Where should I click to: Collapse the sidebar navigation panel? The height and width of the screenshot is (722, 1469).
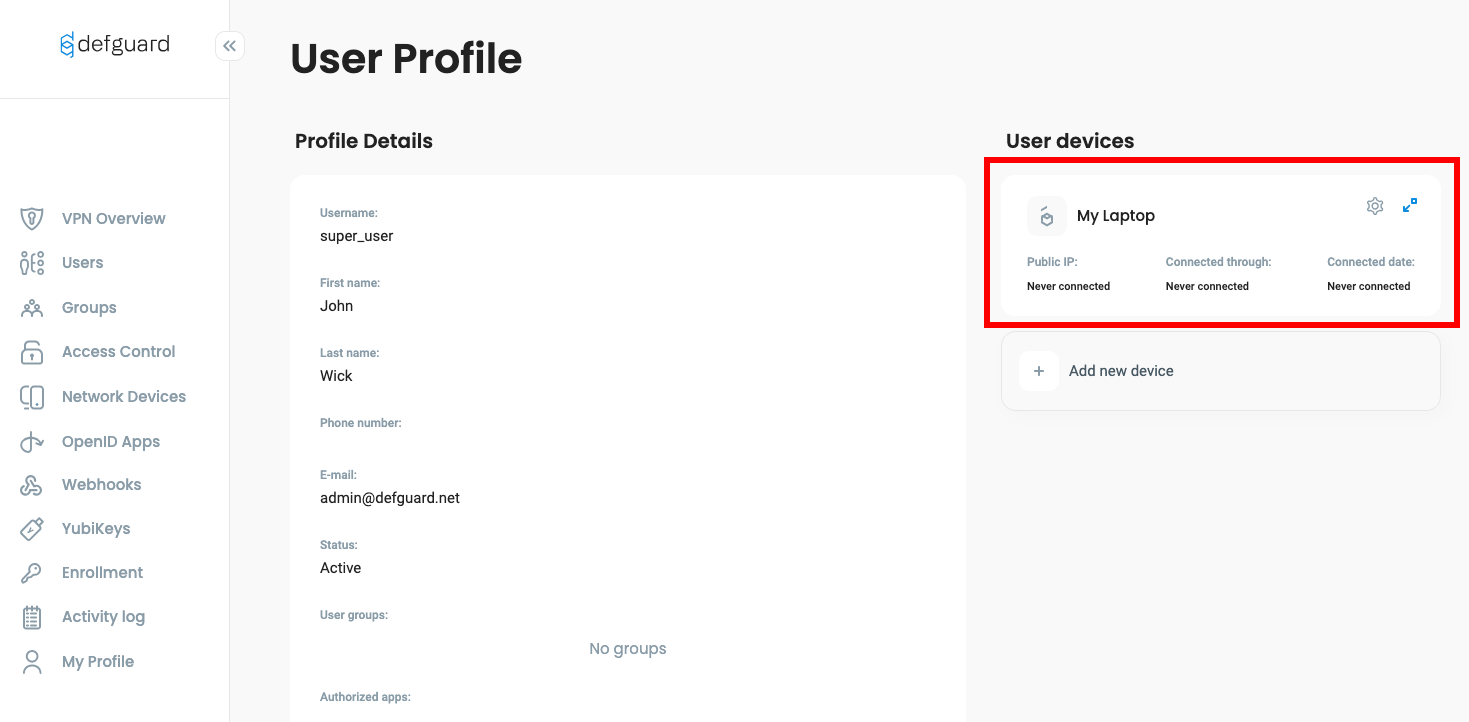tap(230, 46)
